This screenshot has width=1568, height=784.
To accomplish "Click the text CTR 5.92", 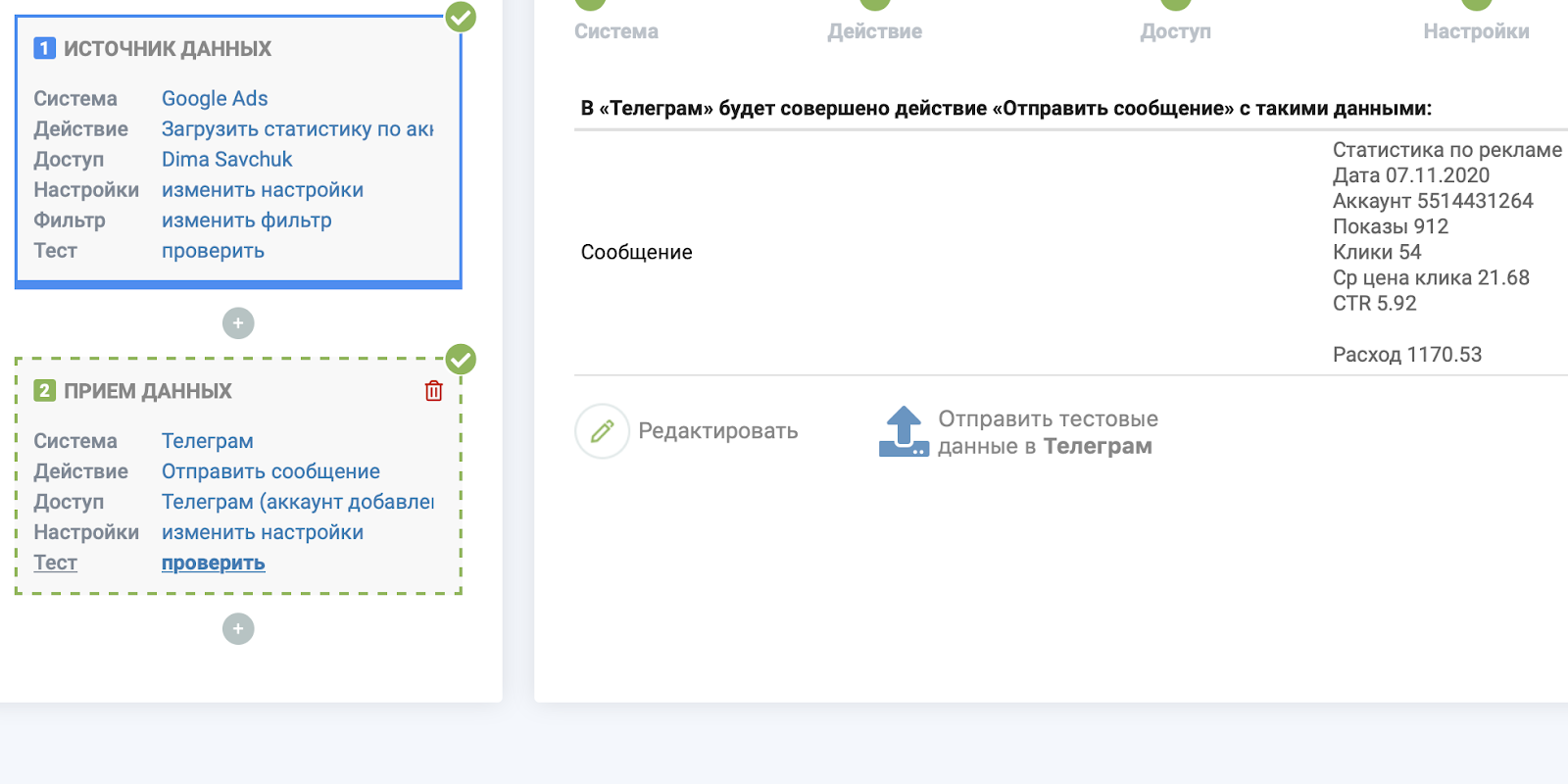I will 1375,303.
